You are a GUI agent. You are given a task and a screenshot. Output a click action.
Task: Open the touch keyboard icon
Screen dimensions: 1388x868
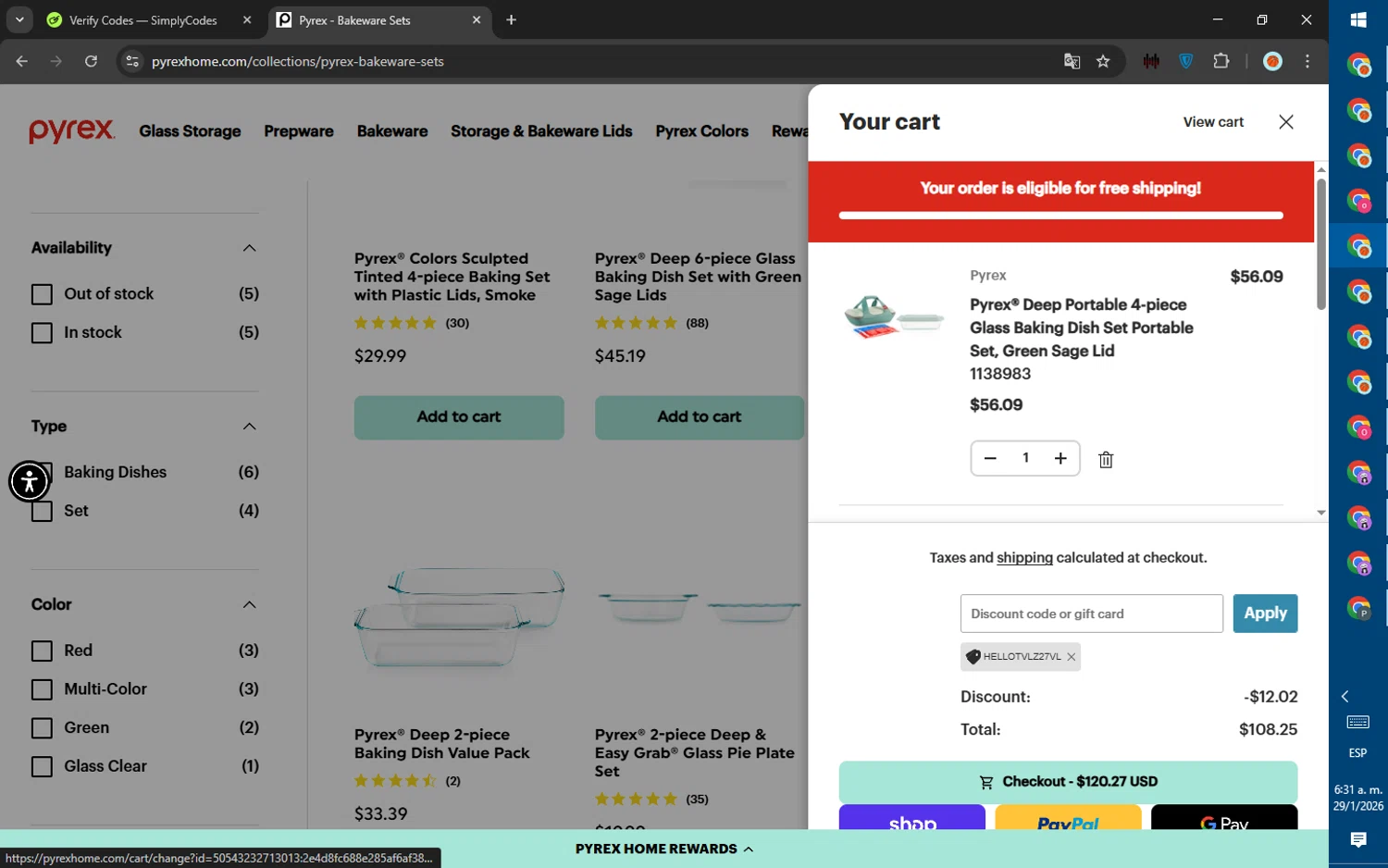point(1357,722)
